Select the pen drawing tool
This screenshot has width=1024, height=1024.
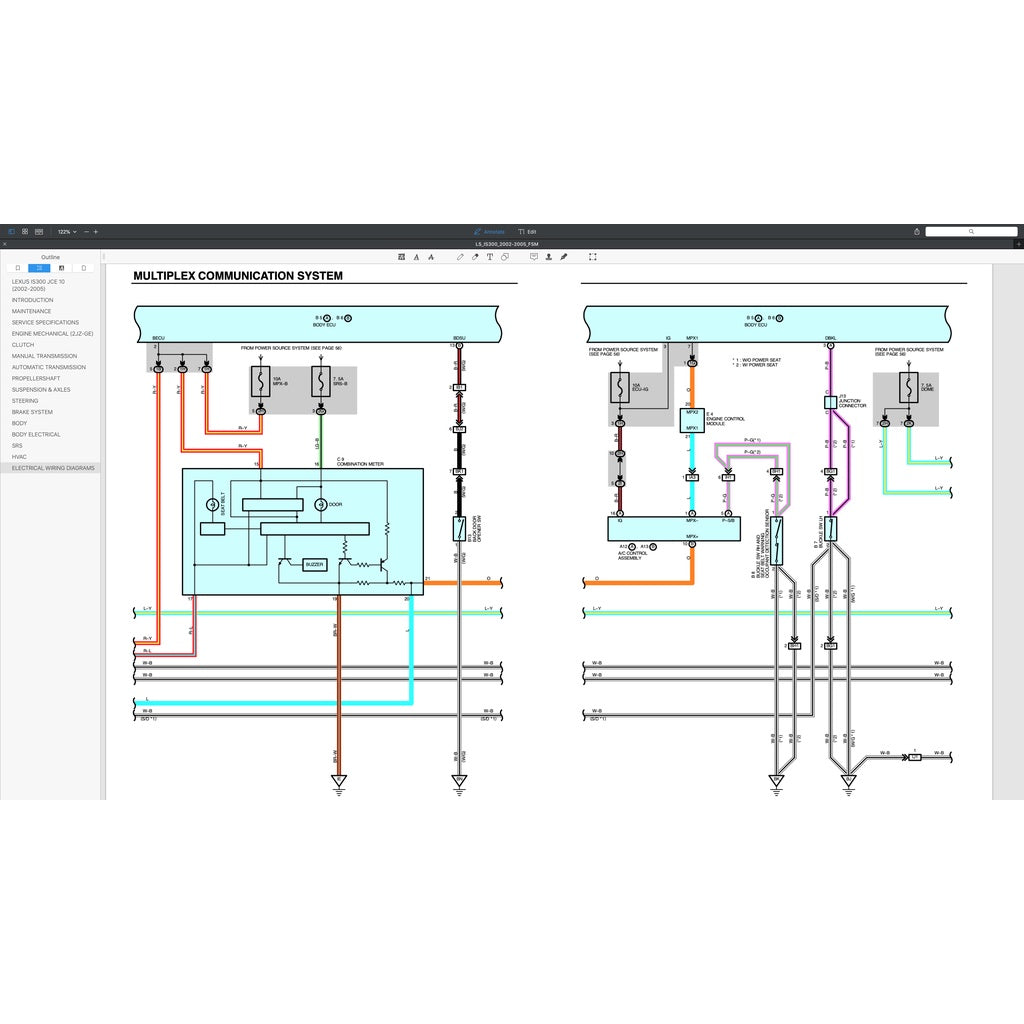[x=460, y=257]
